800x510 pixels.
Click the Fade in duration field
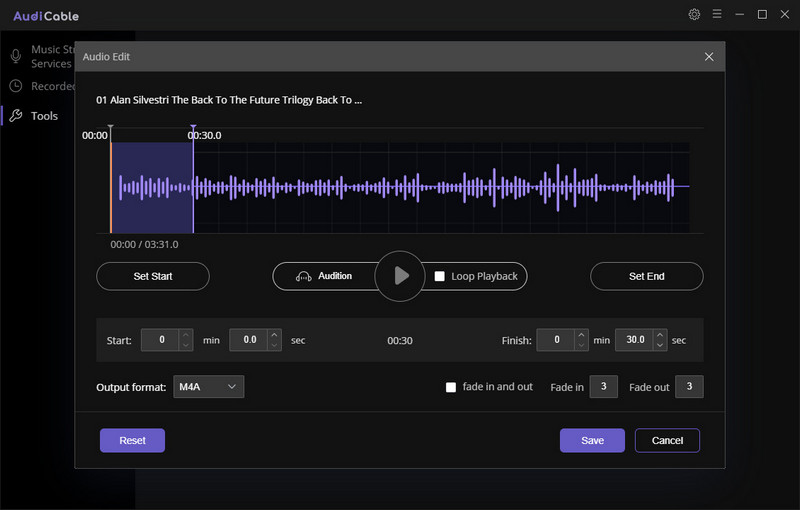604,387
